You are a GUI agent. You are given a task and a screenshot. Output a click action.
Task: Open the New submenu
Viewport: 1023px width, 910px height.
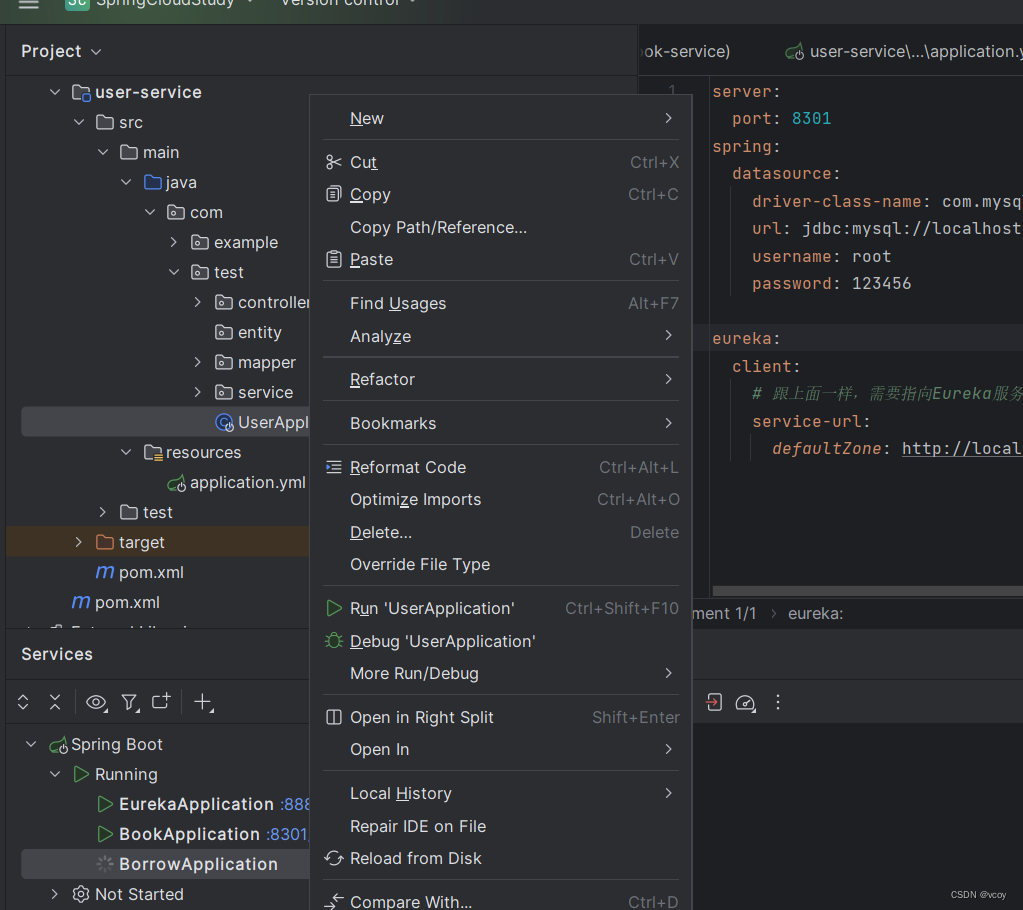click(x=501, y=118)
